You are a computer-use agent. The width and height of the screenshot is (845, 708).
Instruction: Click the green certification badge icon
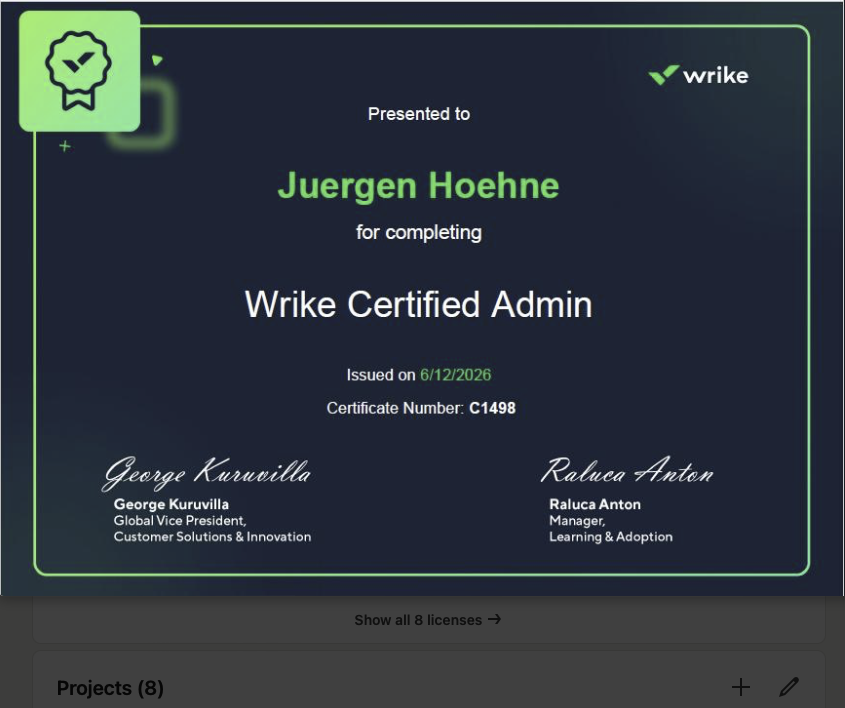[79, 71]
